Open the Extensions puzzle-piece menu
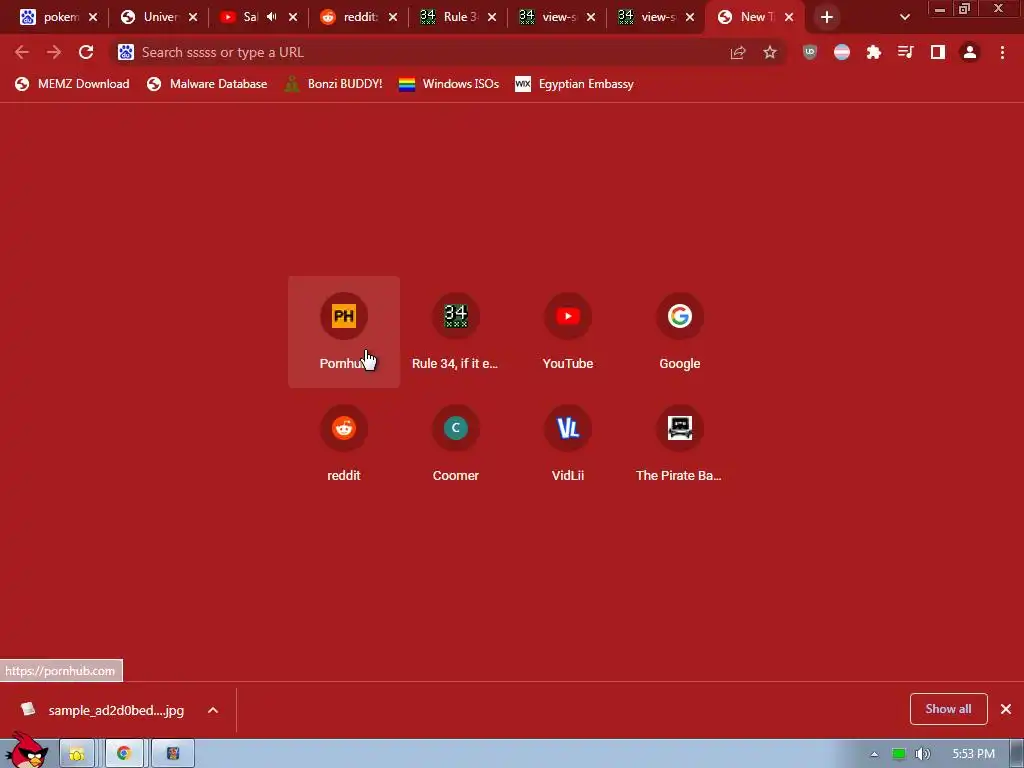The width and height of the screenshot is (1024, 768). [874, 52]
